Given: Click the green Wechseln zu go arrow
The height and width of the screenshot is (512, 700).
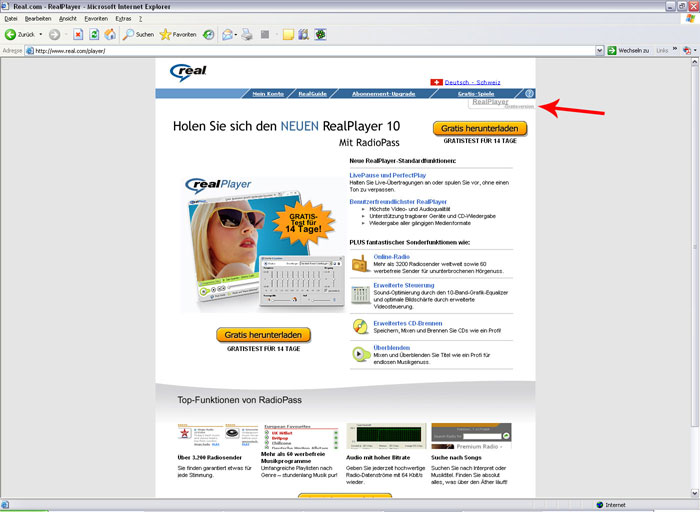Looking at the screenshot, I should pyautogui.click(x=612, y=50).
